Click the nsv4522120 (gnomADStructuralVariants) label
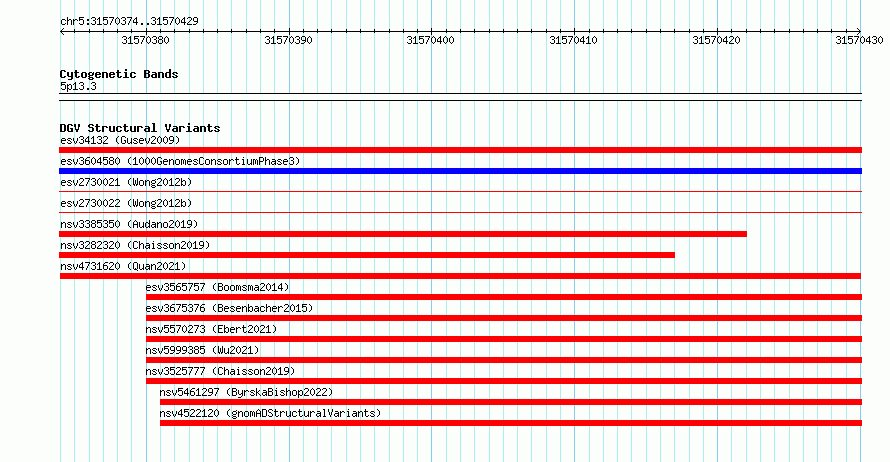This screenshot has height=462, width=890. tap(270, 413)
